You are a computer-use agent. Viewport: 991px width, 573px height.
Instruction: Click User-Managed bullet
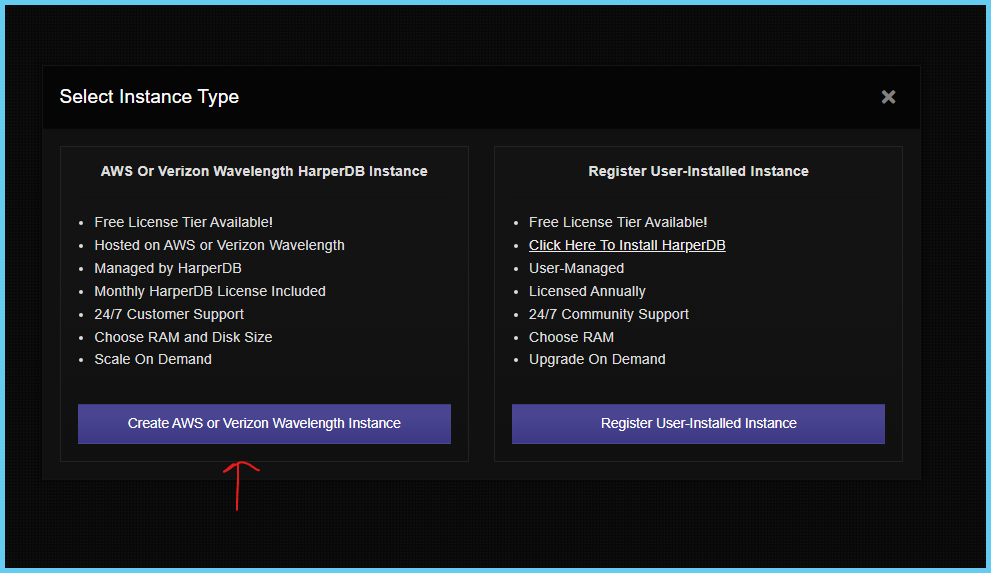[x=576, y=268]
